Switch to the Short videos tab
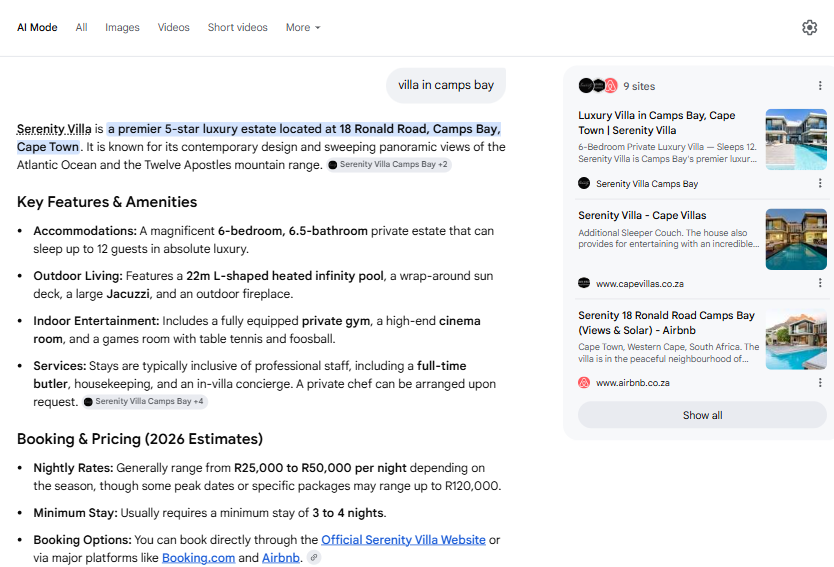 coord(238,27)
